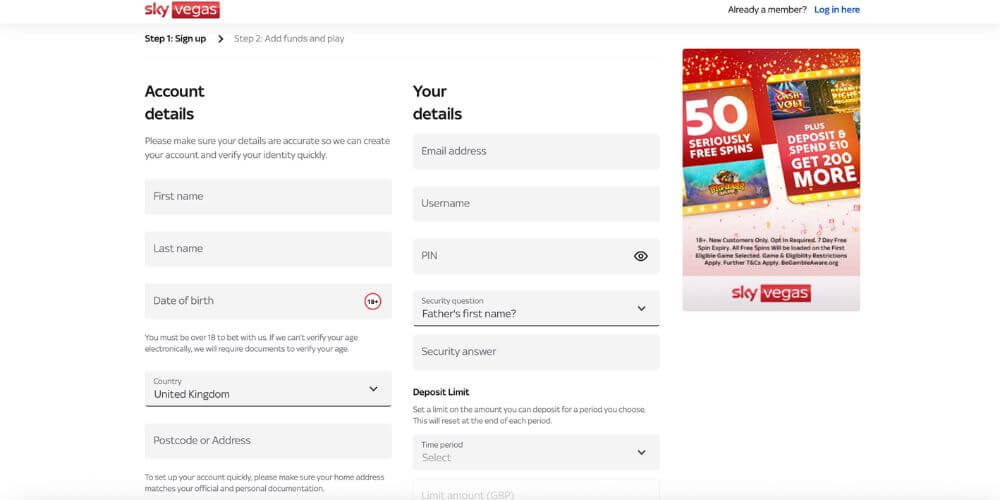Image resolution: width=1000 pixels, height=500 pixels.
Task: Click the Postcode or Address field
Action: (268, 441)
